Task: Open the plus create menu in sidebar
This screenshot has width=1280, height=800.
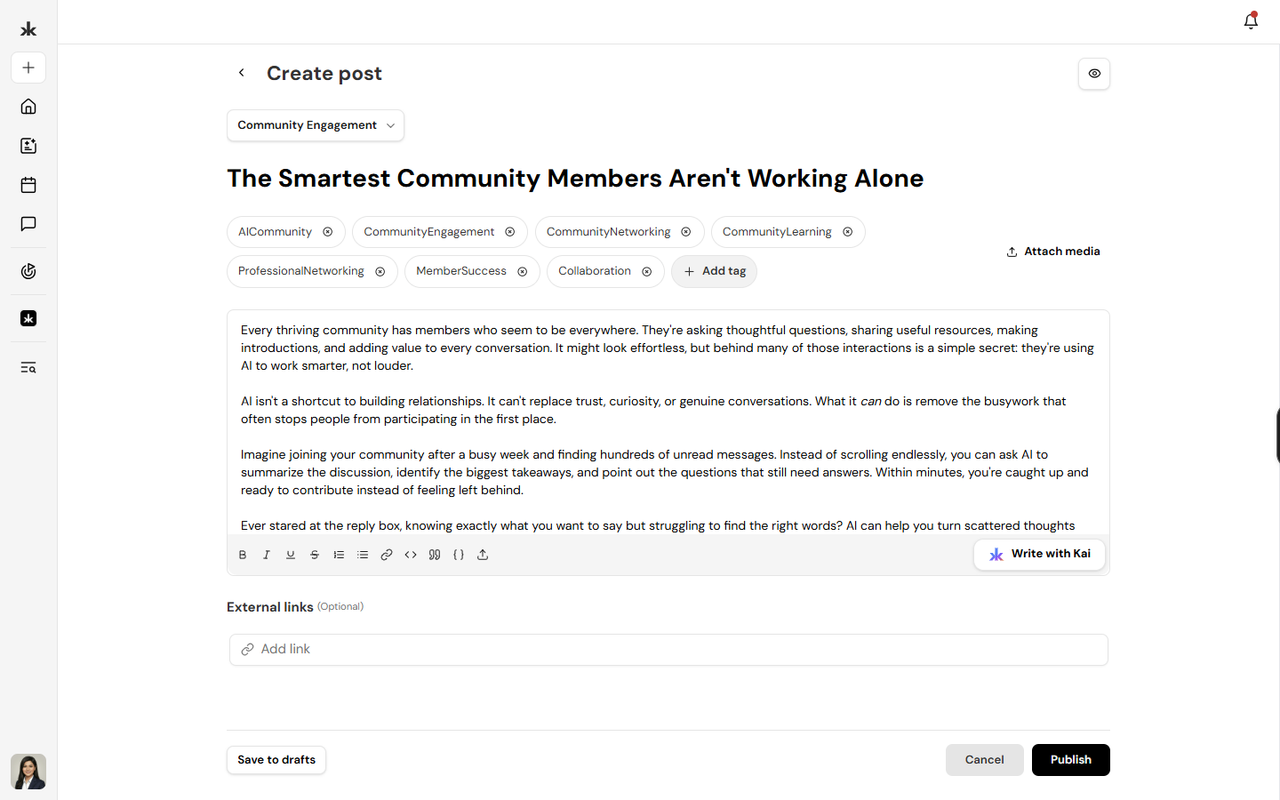Action: tap(28, 68)
